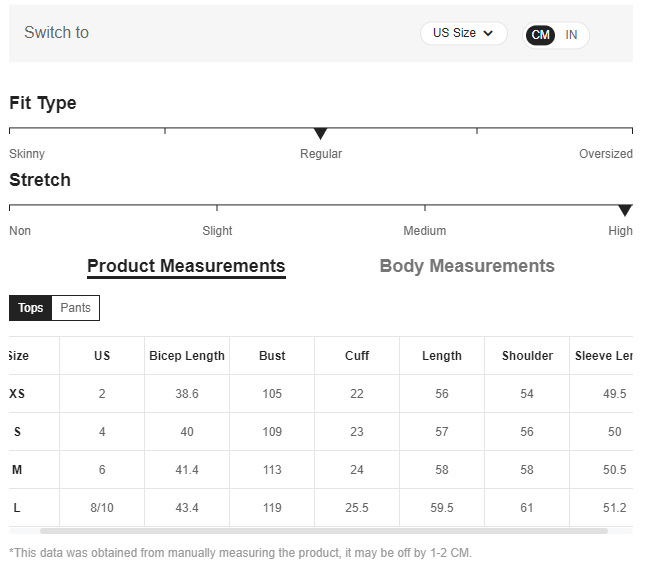
Task: Open the US Size dropdown
Action: 463,33
